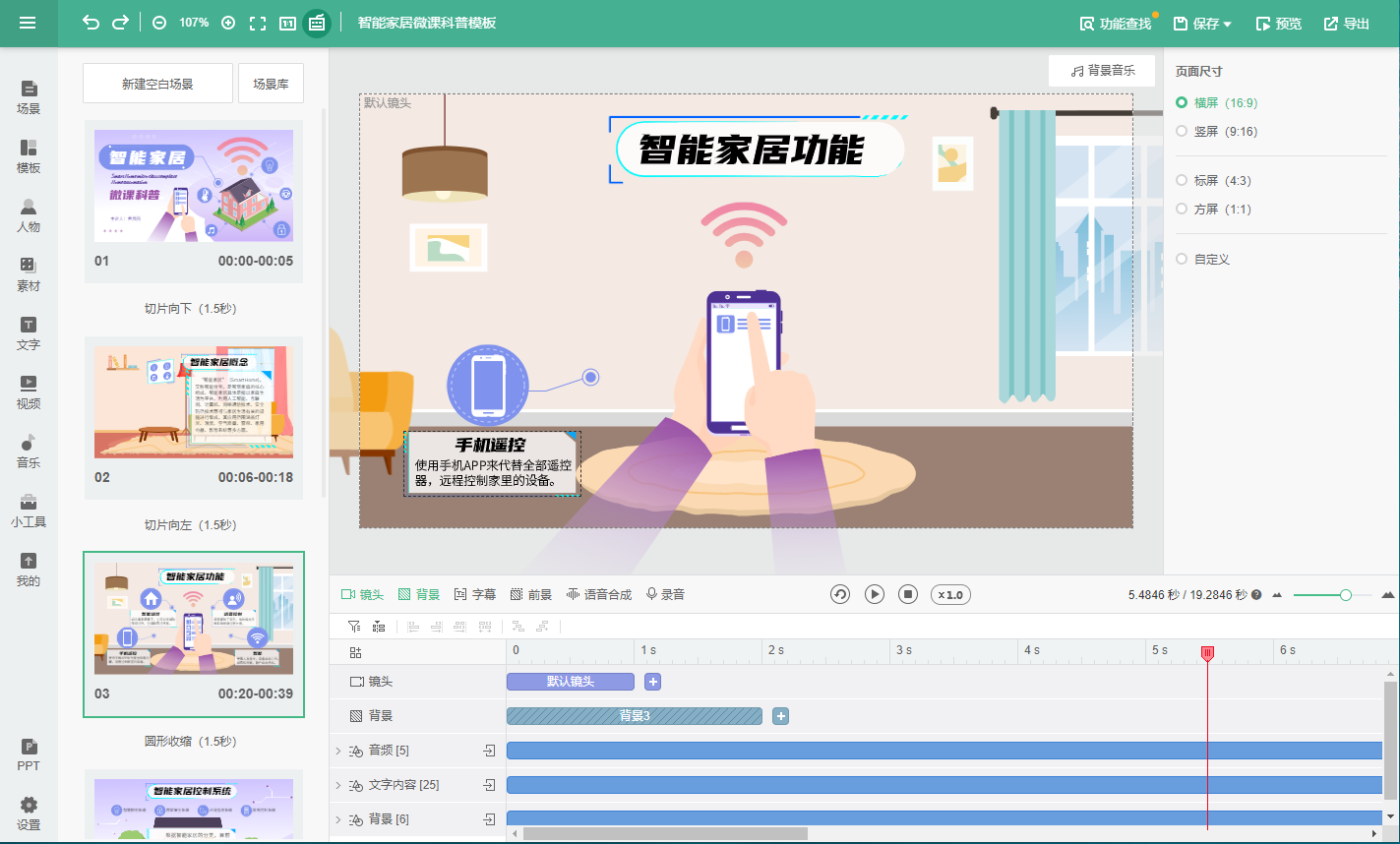Expand the 背景 [6] track group

tap(338, 819)
